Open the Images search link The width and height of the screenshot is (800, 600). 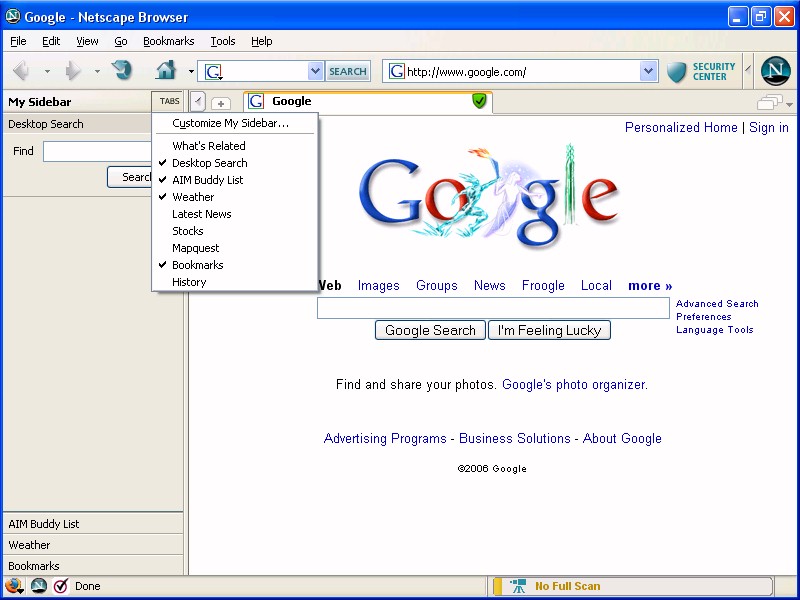click(379, 286)
